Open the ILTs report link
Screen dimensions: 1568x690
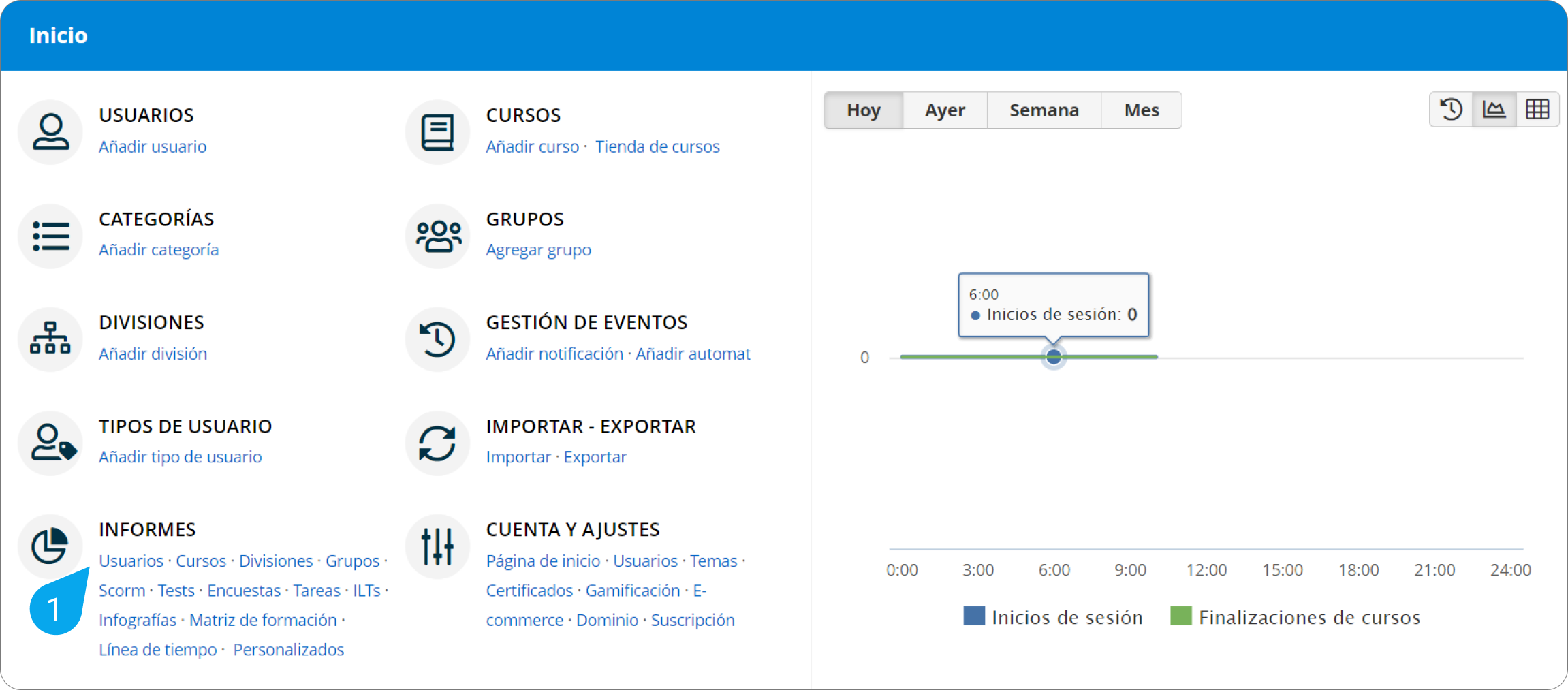(366, 591)
